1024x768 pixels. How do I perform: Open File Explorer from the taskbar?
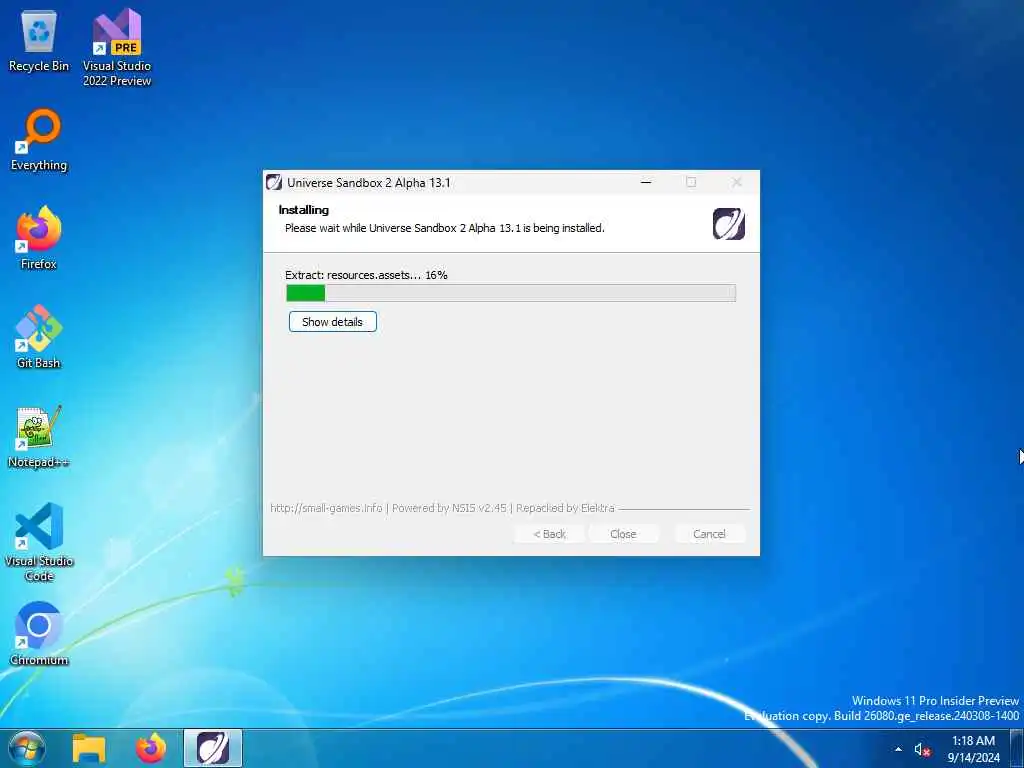89,748
